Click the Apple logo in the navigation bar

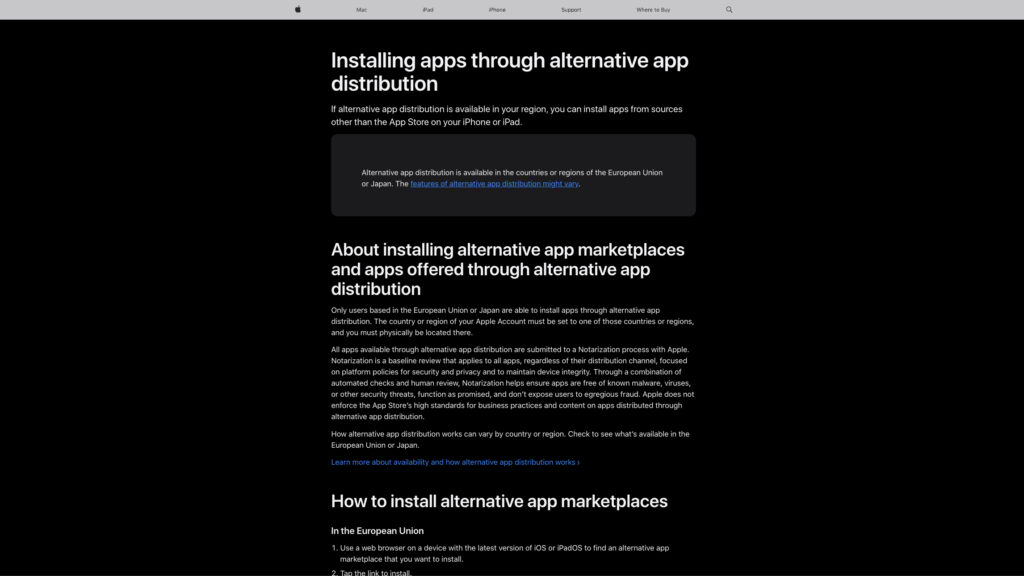tap(297, 9)
